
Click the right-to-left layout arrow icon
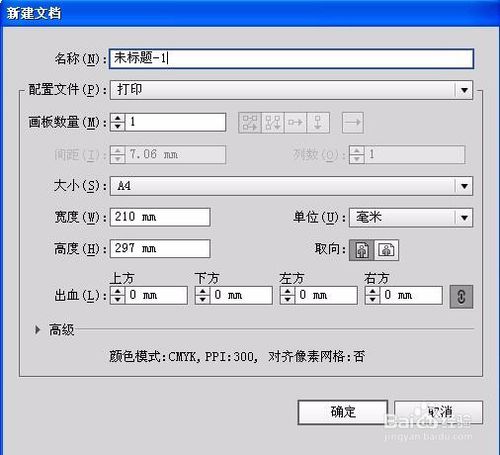pos(353,123)
